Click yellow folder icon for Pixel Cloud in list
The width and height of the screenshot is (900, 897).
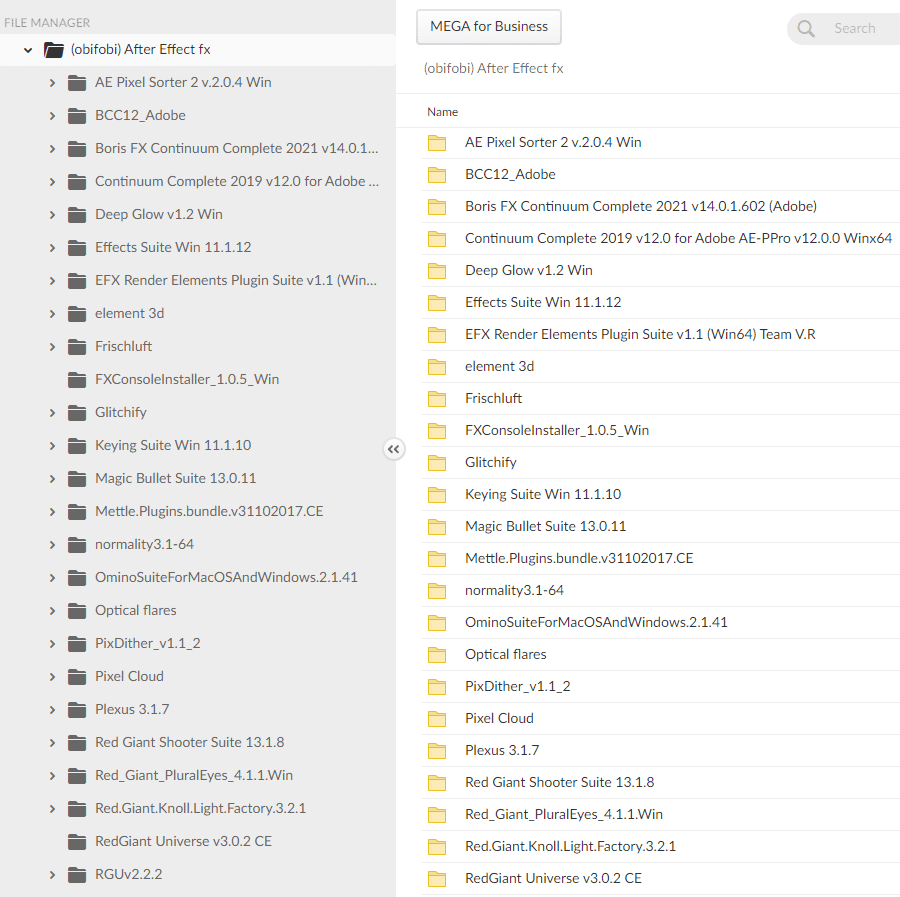point(437,719)
